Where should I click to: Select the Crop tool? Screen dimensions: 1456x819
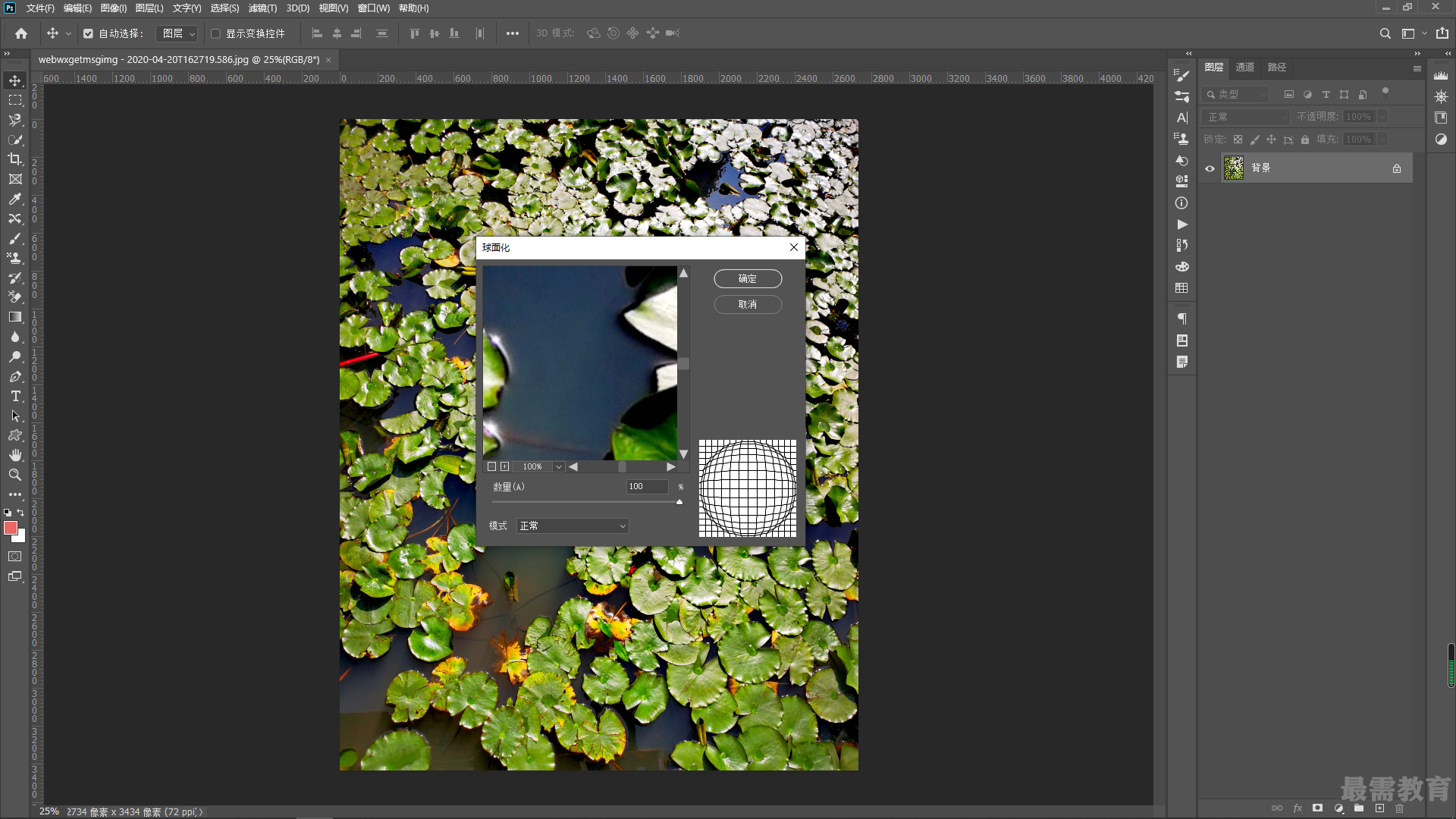(x=15, y=159)
